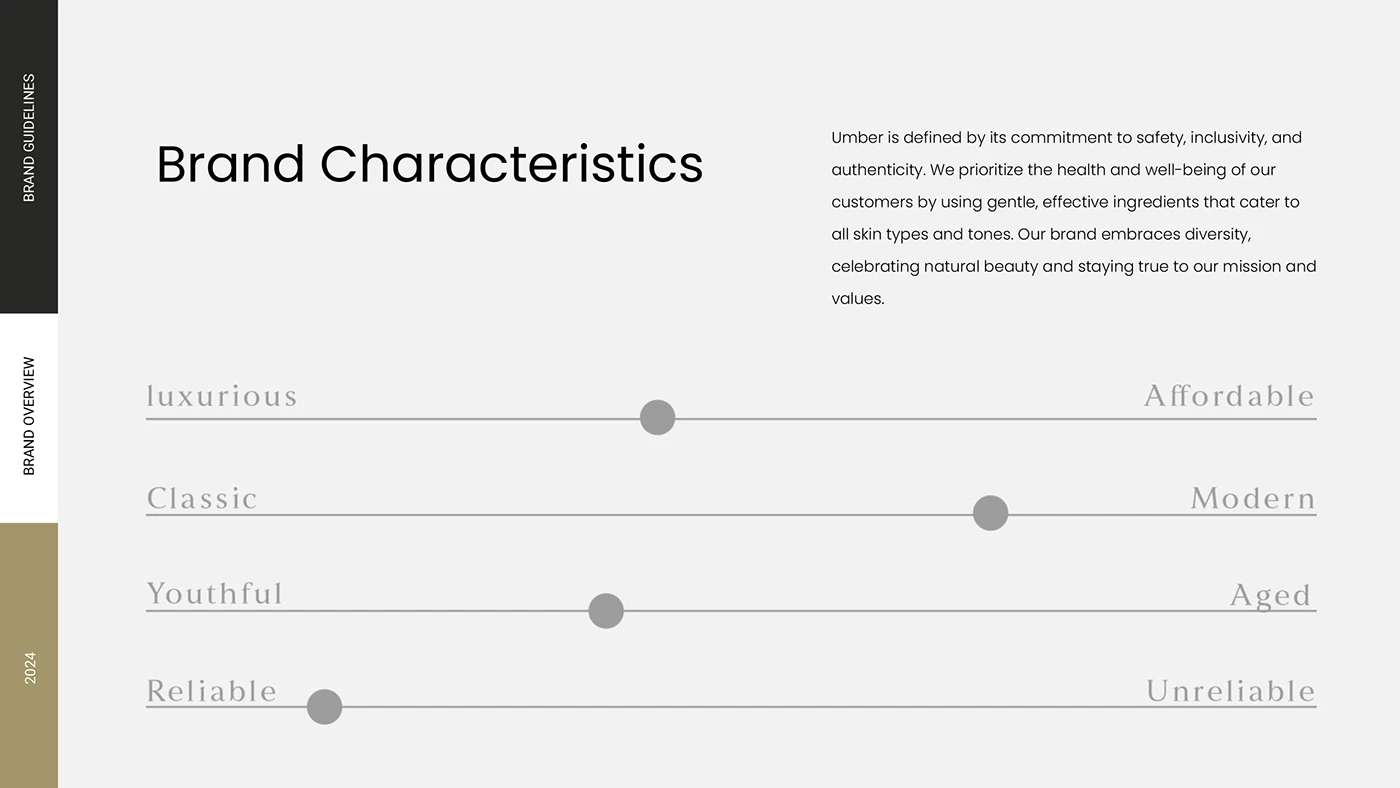Click the word 'Umber' starting the description
Viewport: 1400px width, 788px height.
[857, 138]
